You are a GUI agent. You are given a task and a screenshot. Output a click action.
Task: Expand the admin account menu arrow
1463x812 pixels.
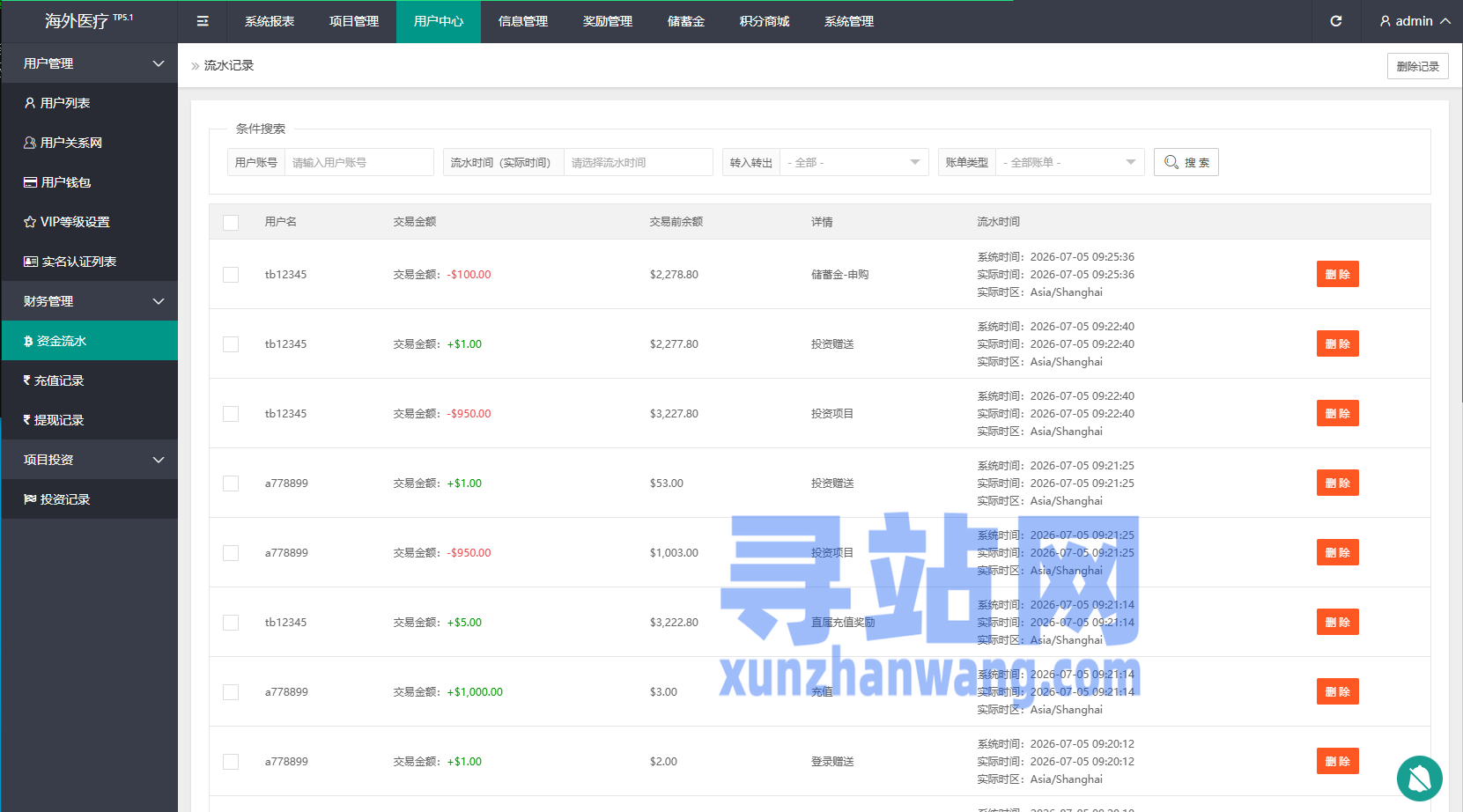click(x=1445, y=21)
